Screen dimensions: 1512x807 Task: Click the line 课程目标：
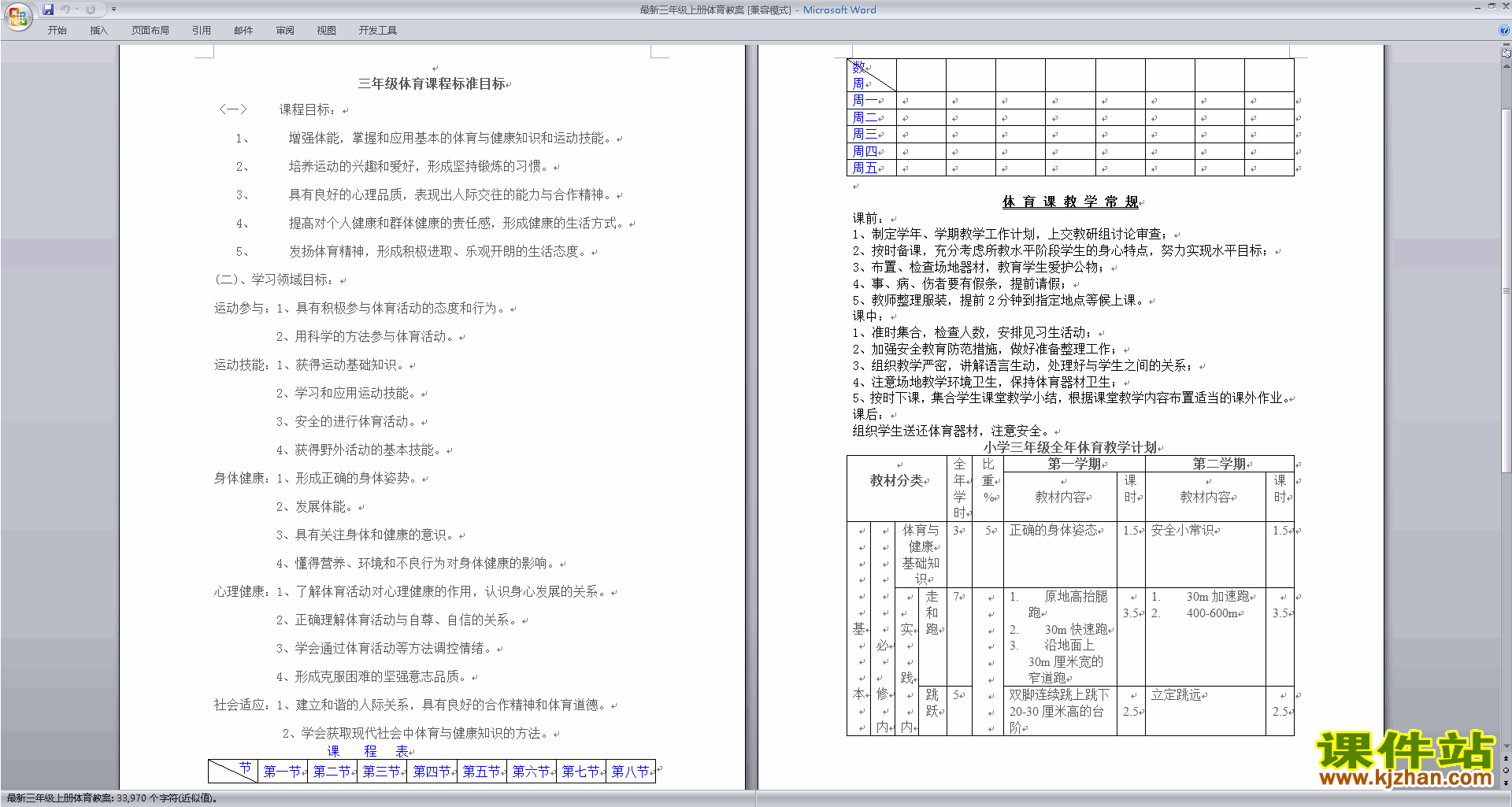click(307, 109)
